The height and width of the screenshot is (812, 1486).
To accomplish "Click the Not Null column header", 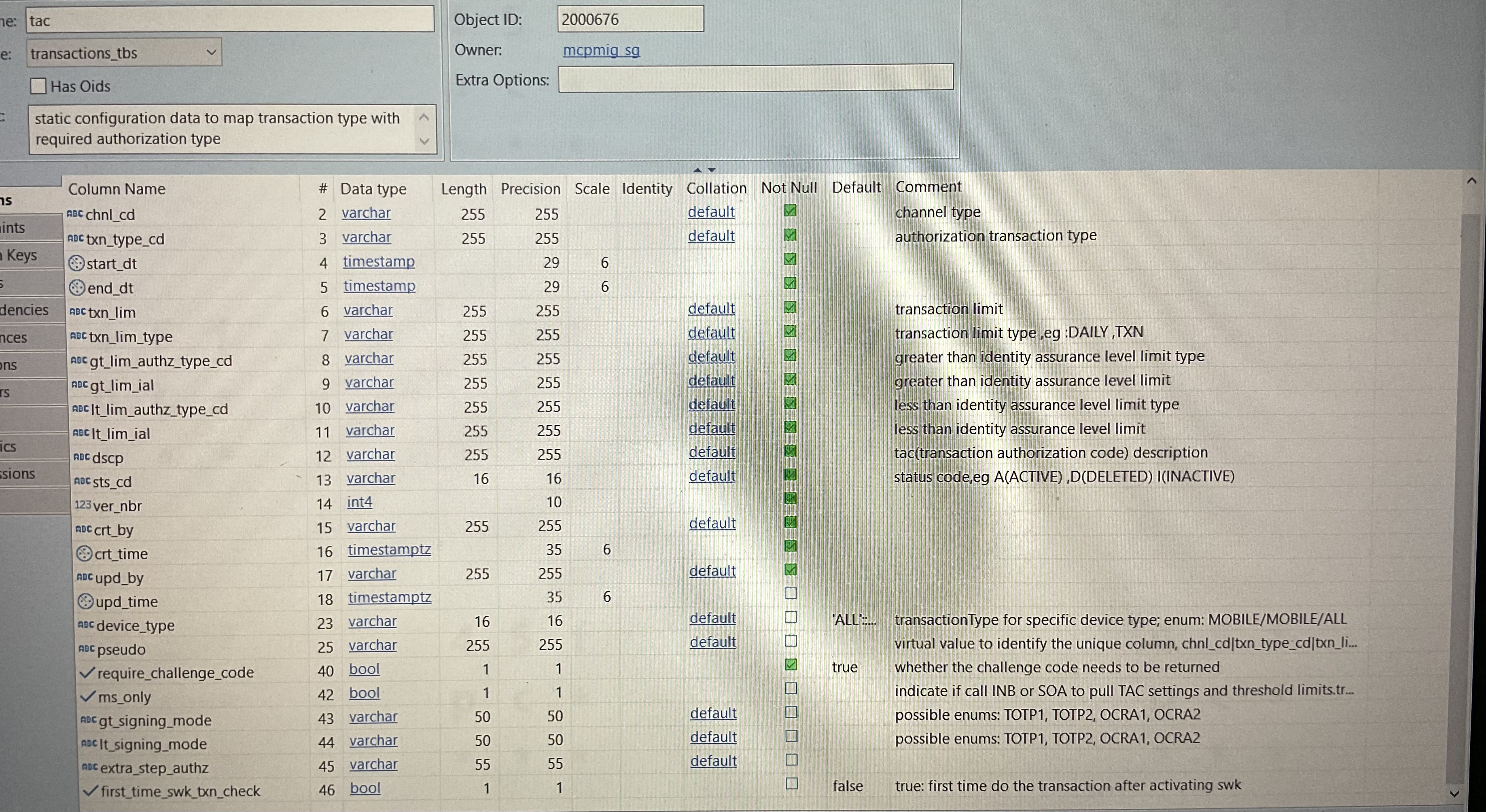I will (789, 188).
